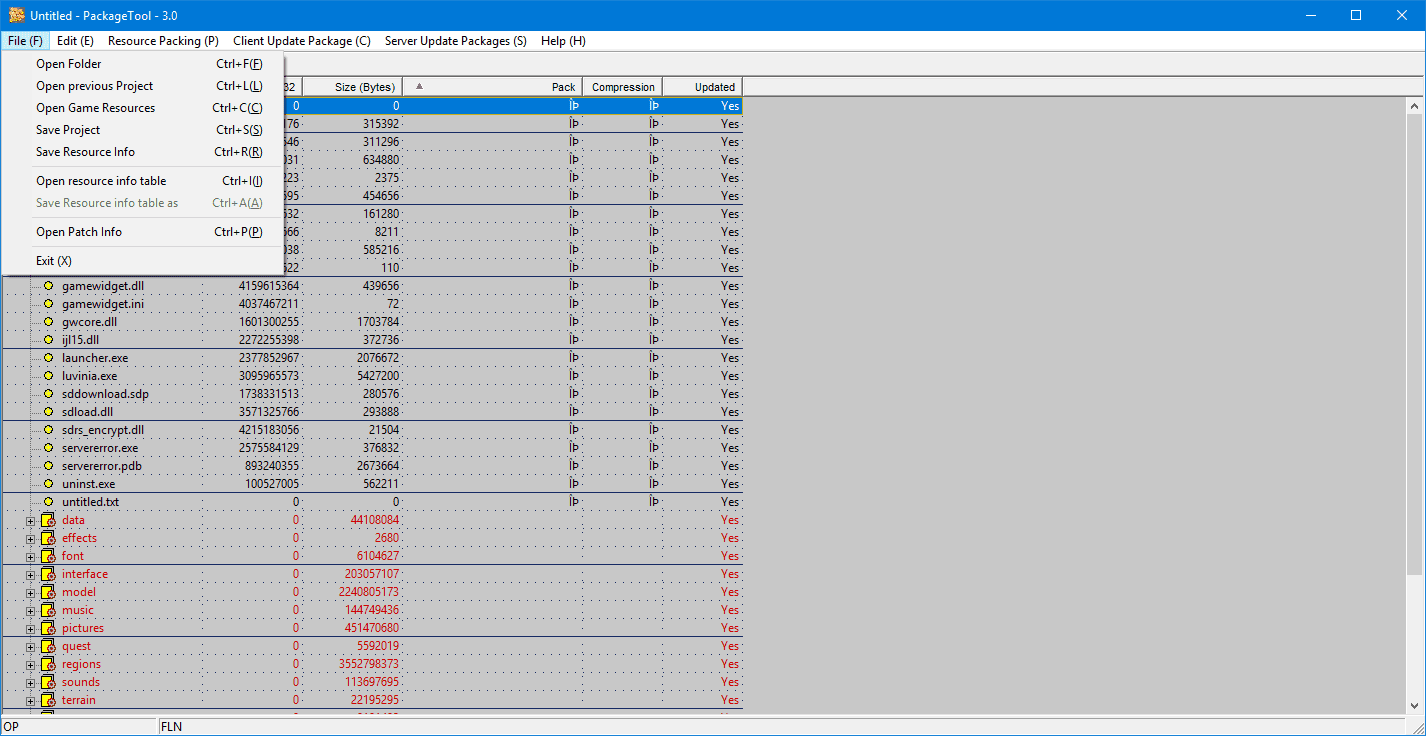Sort by the Size (Bytes) column header
This screenshot has width=1426, height=736.
pos(353,87)
